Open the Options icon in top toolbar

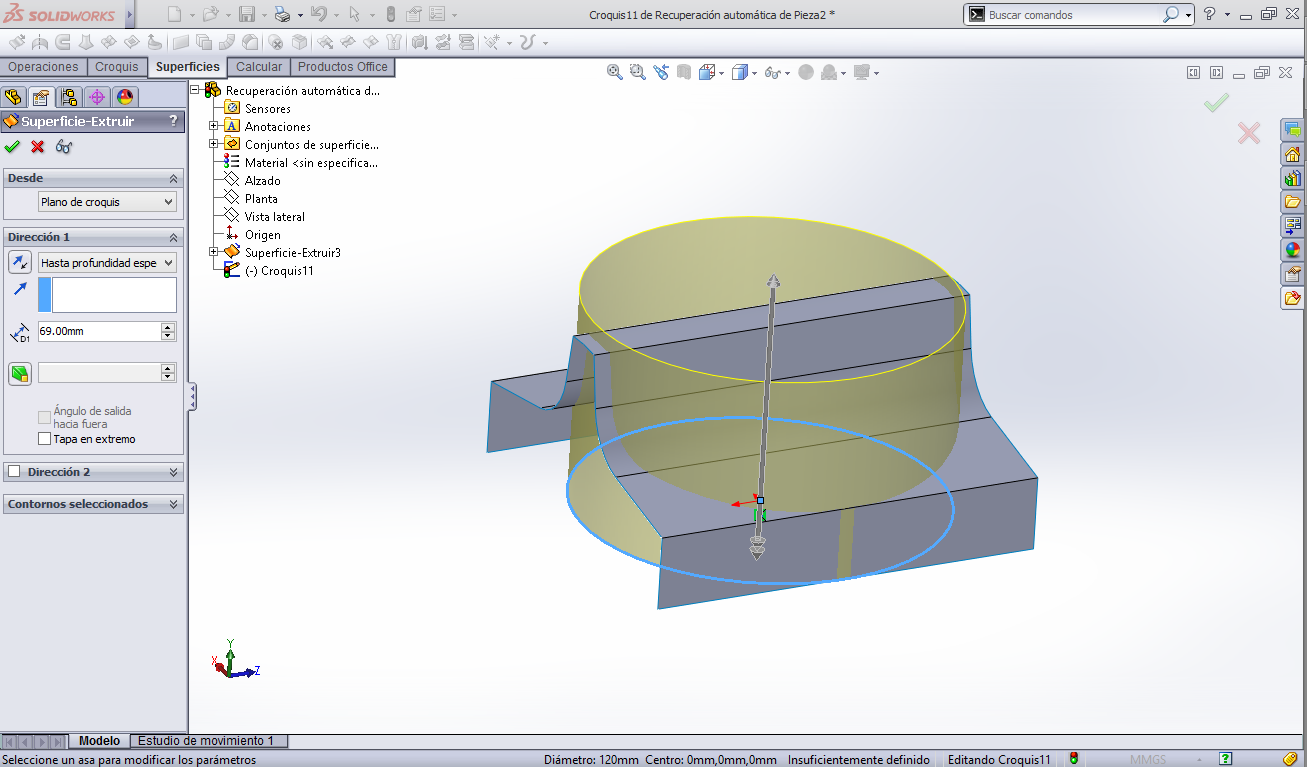click(x=438, y=14)
